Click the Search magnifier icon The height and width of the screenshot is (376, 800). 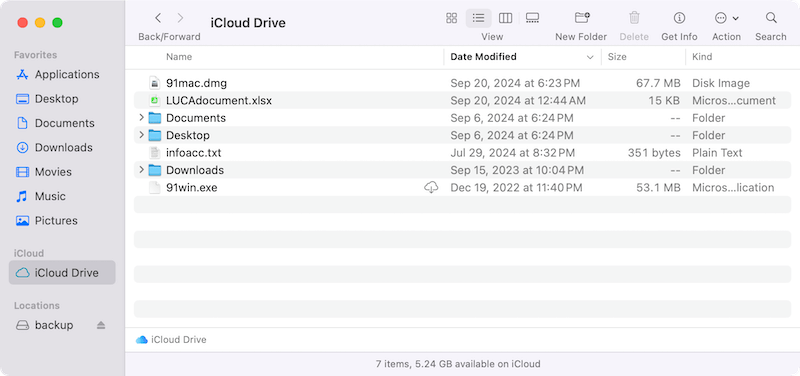(771, 18)
